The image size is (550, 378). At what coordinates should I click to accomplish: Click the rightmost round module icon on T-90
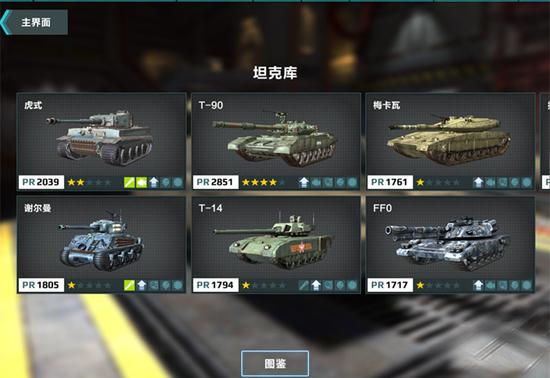(352, 182)
